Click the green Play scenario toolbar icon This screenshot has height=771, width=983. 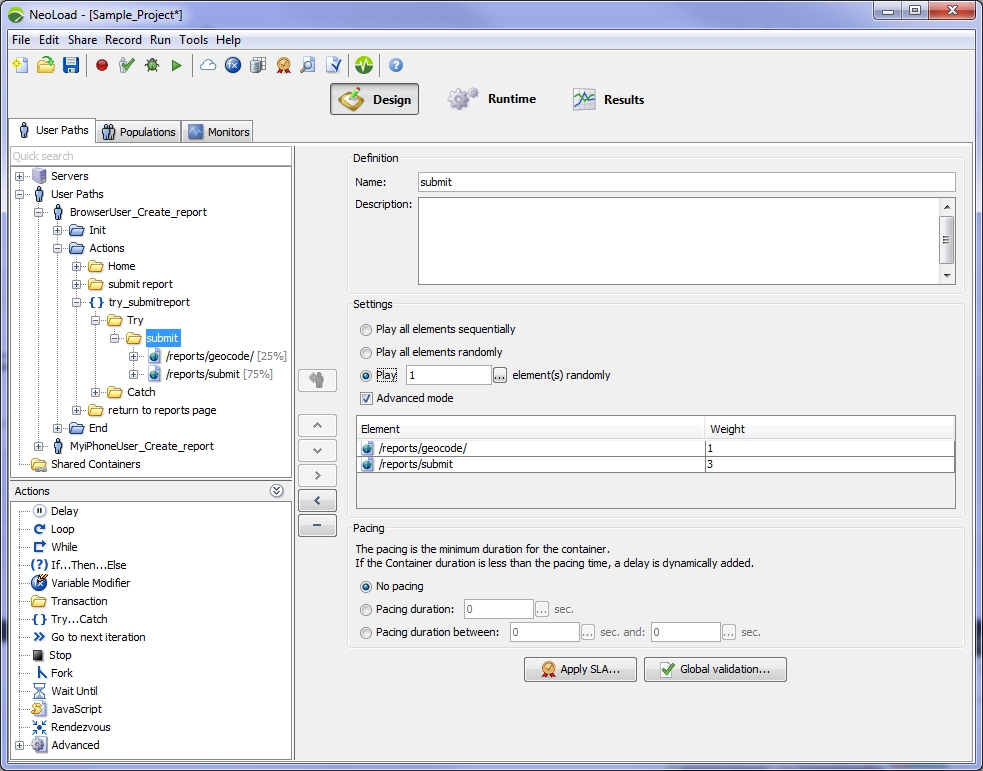tap(177, 65)
